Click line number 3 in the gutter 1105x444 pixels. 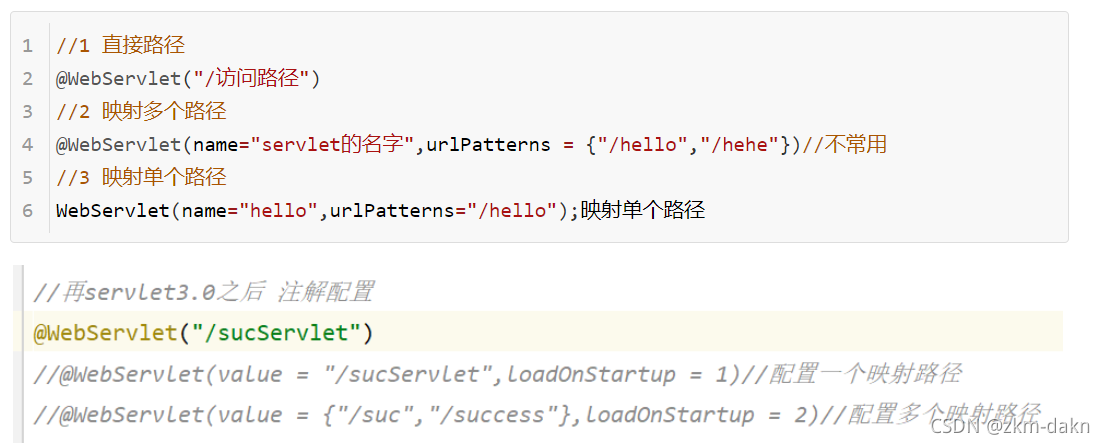[x=27, y=111]
